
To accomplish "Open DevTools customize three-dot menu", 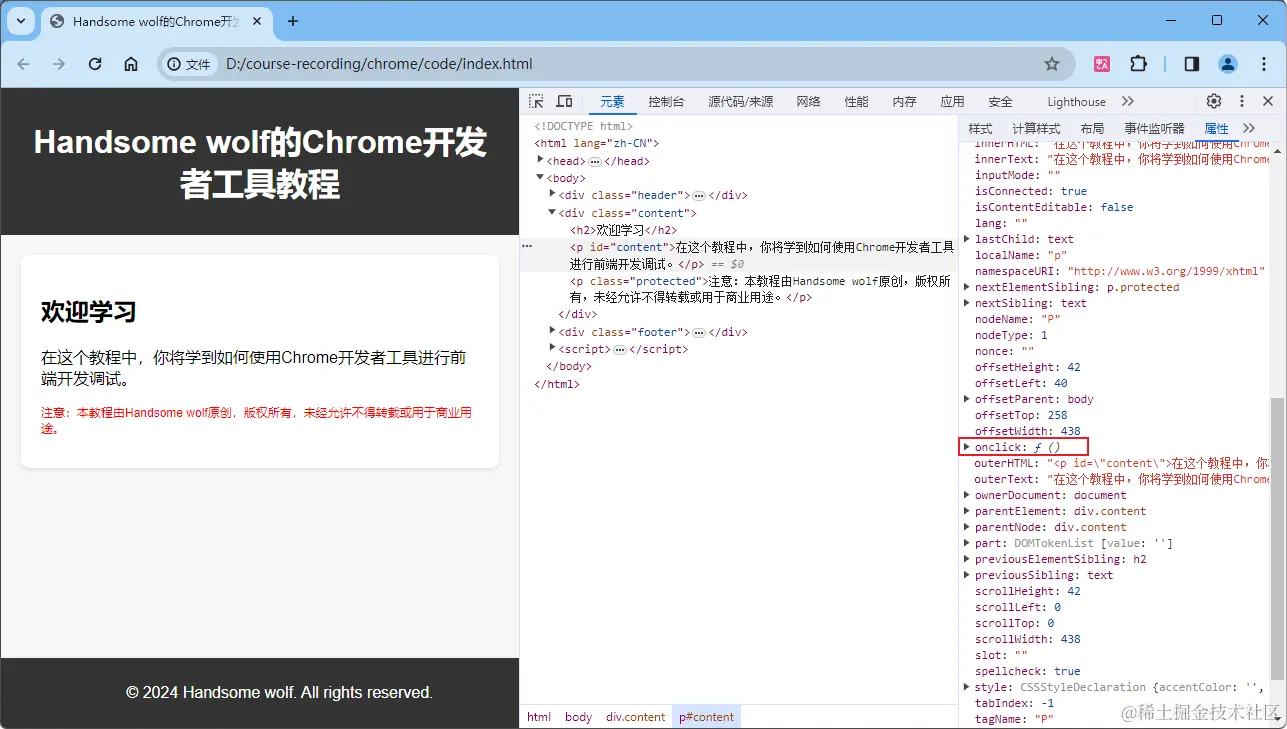I will (1242, 101).
